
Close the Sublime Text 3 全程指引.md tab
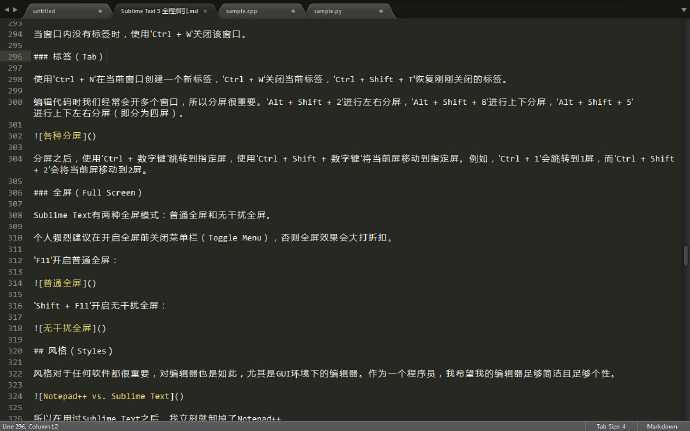pos(205,11)
